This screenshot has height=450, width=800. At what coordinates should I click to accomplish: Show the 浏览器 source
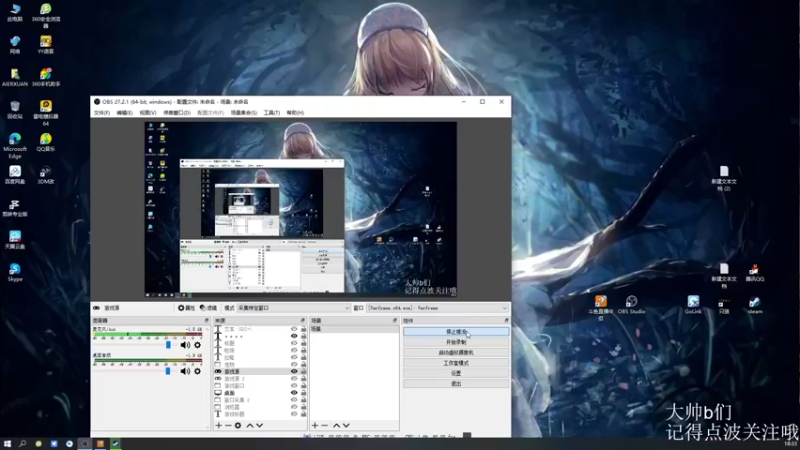pos(294,407)
